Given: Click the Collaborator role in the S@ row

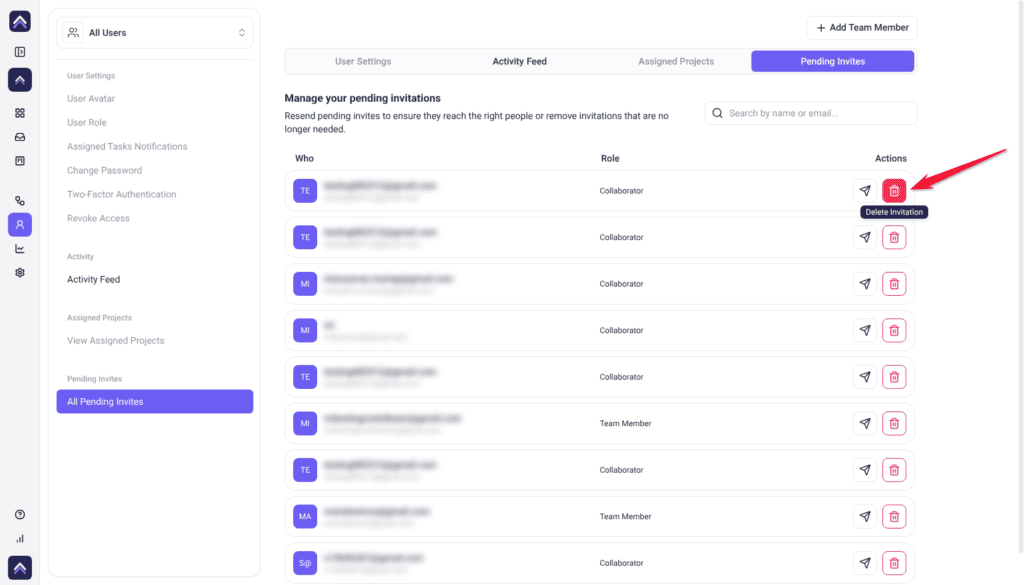Looking at the screenshot, I should click(x=622, y=563).
